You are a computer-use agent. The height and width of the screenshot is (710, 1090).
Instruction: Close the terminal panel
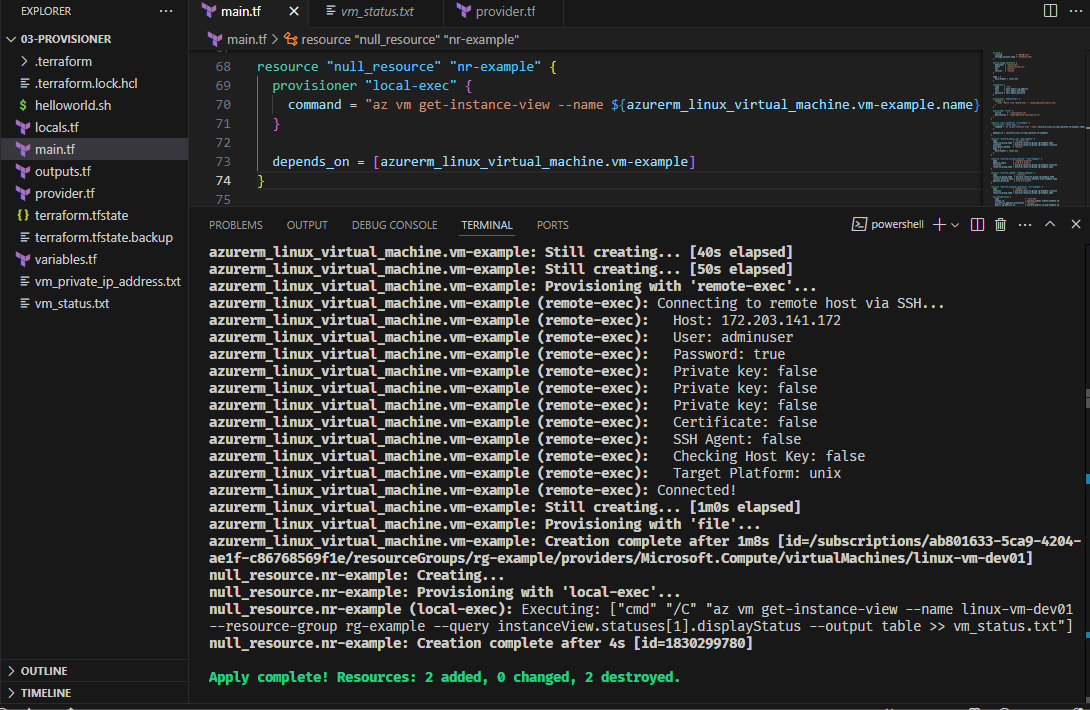(1075, 224)
